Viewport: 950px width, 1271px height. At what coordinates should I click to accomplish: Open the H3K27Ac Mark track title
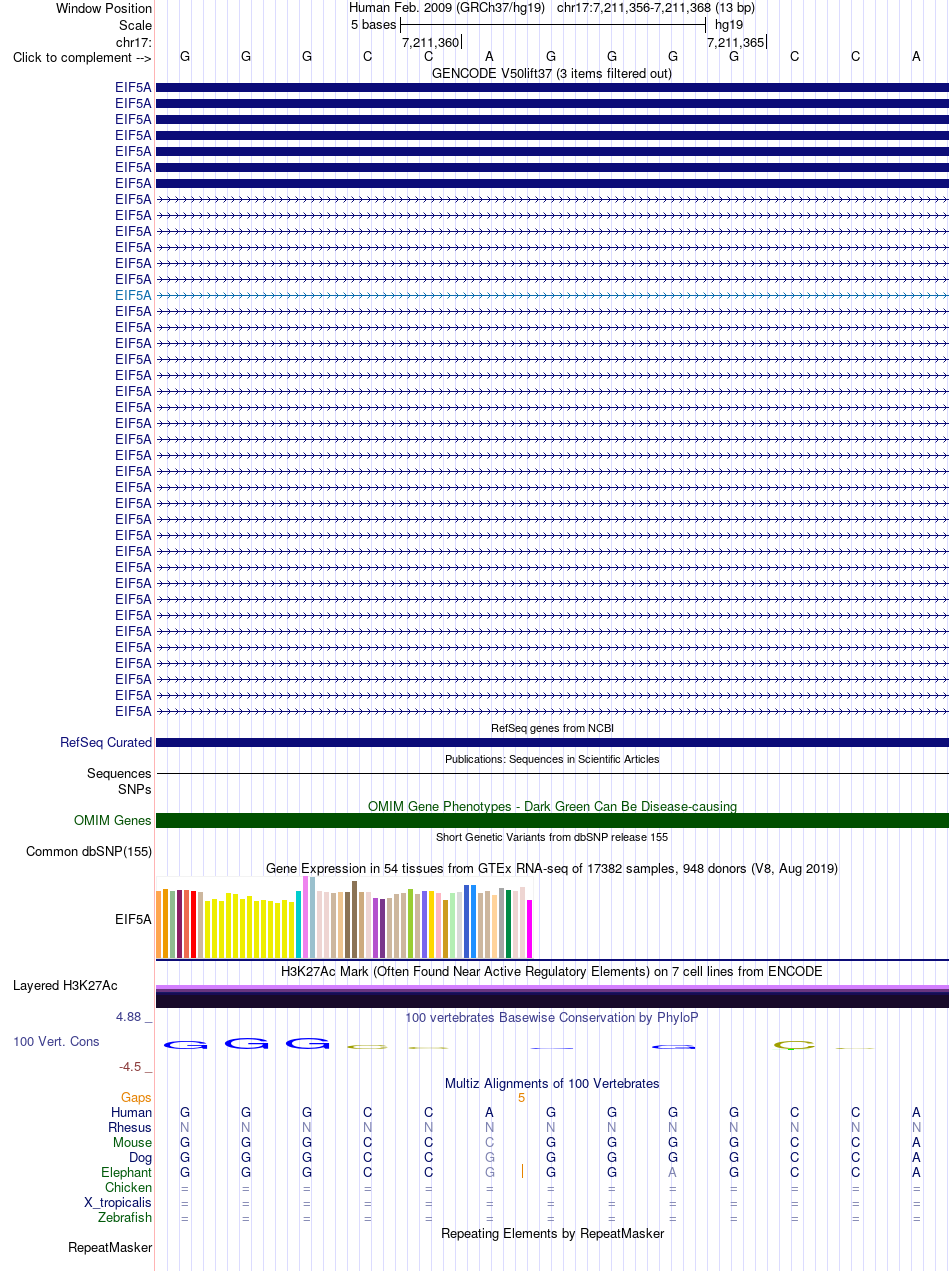tap(552, 971)
